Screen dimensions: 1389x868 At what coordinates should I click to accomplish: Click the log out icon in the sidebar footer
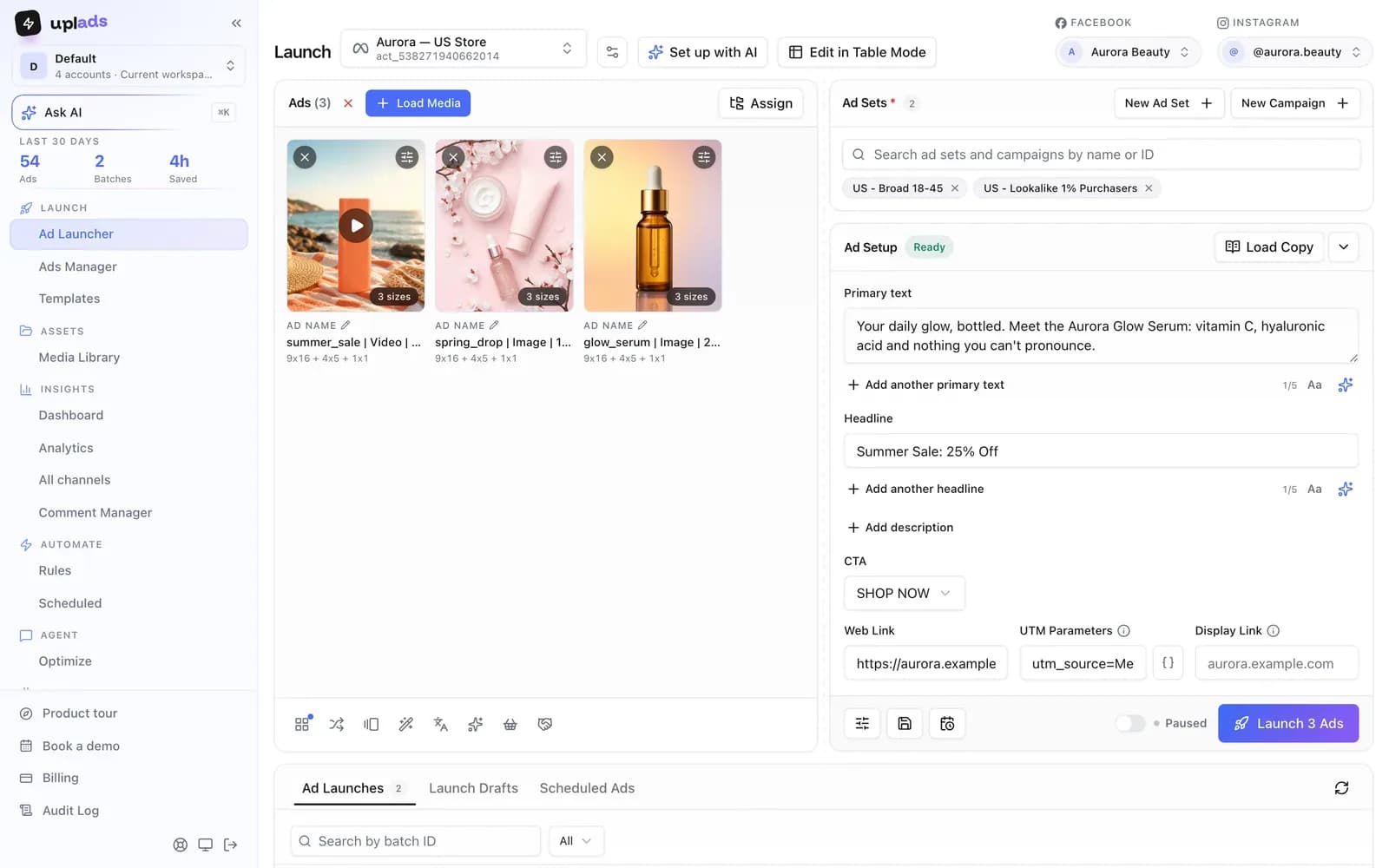coord(230,845)
